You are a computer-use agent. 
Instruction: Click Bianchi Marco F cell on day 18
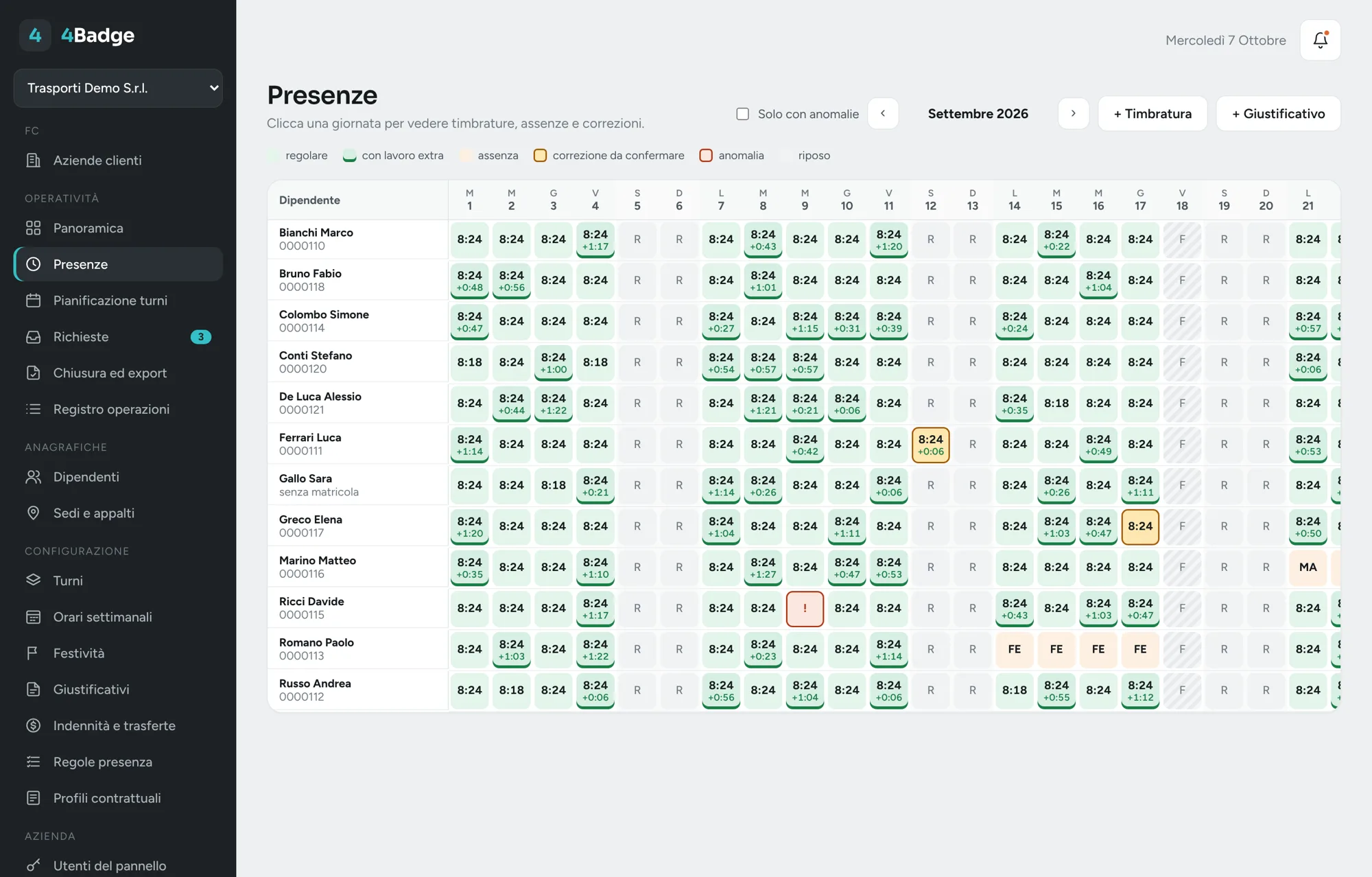(x=1182, y=239)
